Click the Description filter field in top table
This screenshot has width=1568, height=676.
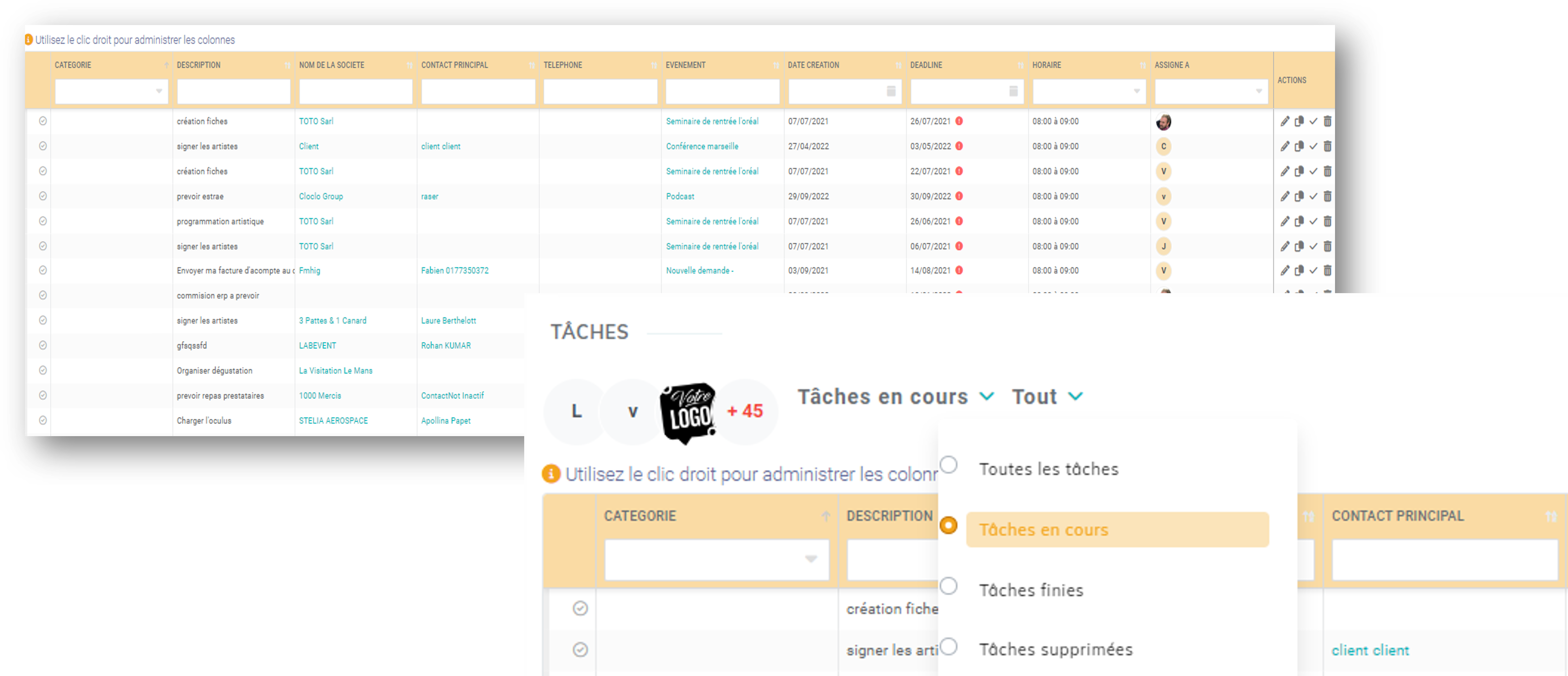234,92
